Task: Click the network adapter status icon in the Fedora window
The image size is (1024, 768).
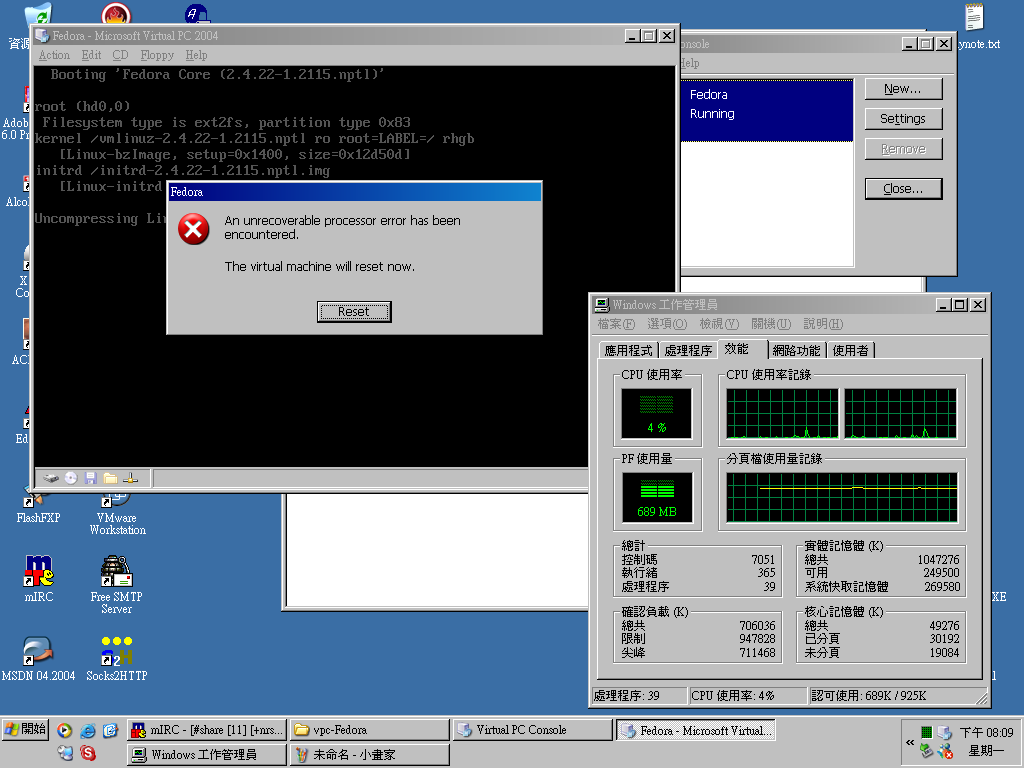Action: coord(130,478)
